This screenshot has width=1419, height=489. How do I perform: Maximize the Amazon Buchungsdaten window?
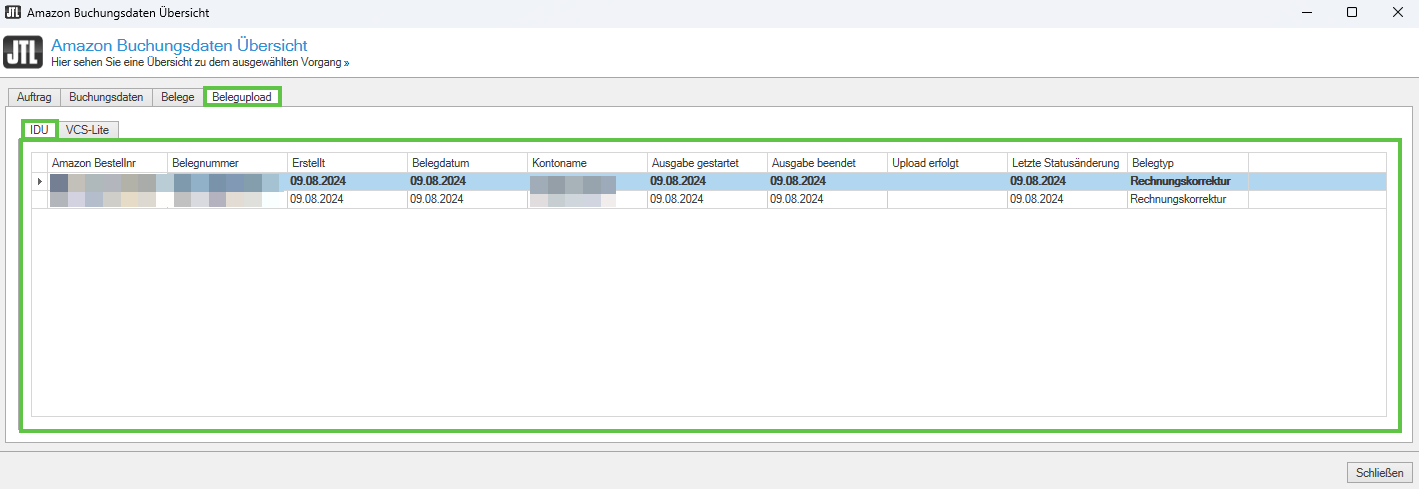click(x=1351, y=12)
